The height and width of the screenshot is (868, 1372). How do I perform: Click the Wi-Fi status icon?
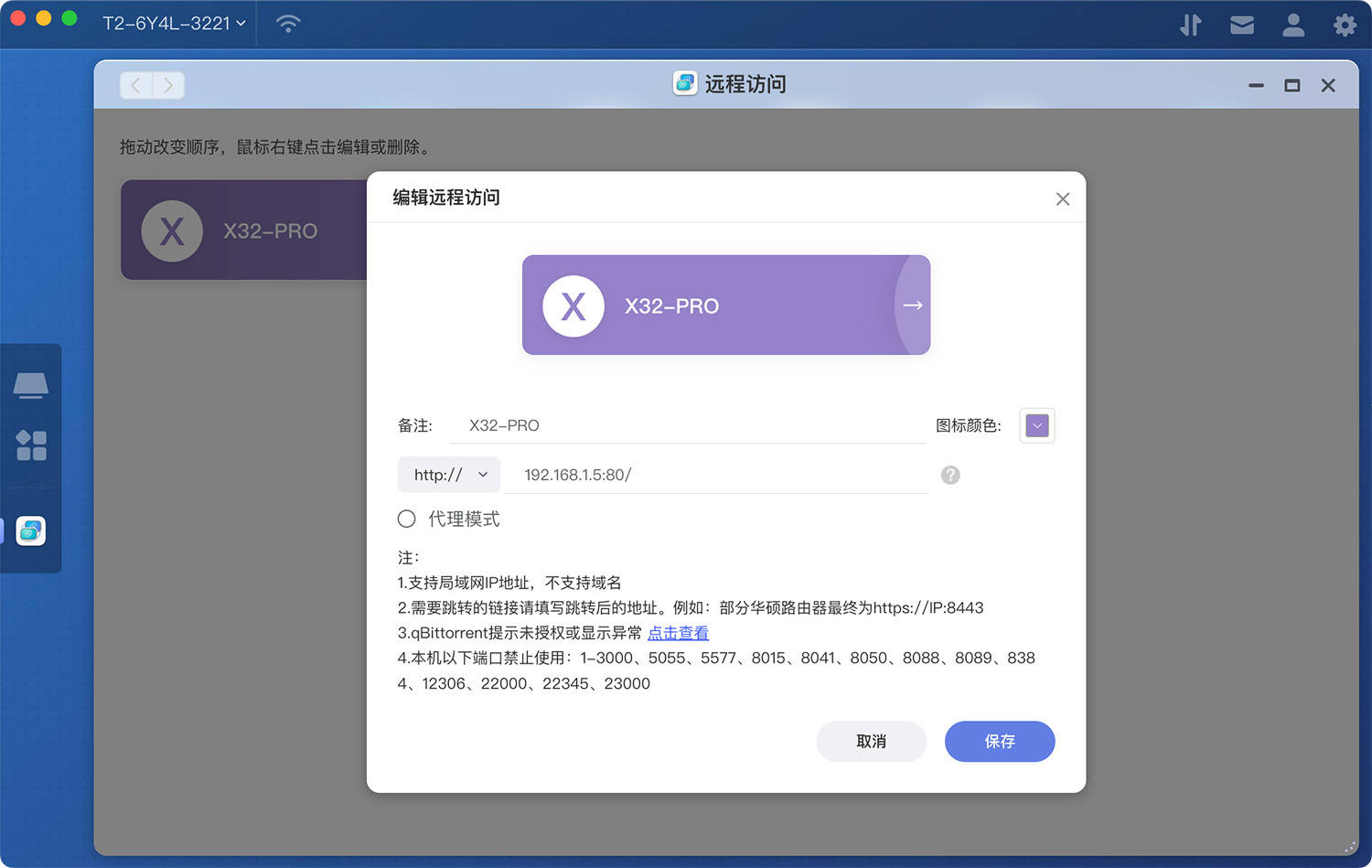click(x=288, y=24)
